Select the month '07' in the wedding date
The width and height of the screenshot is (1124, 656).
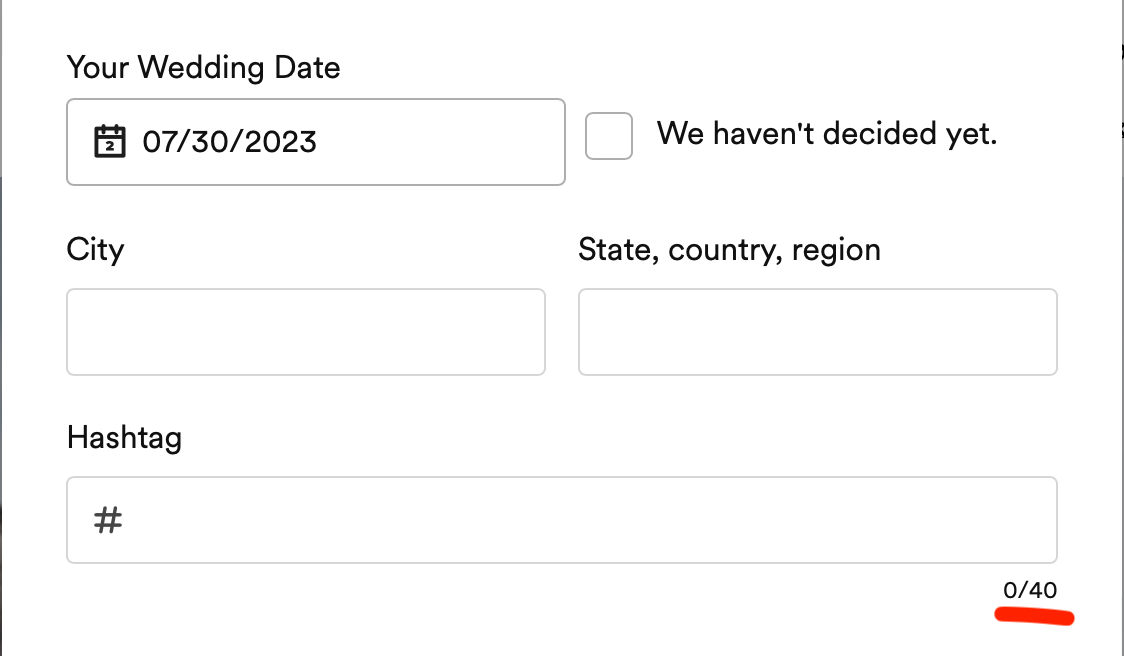(x=161, y=142)
